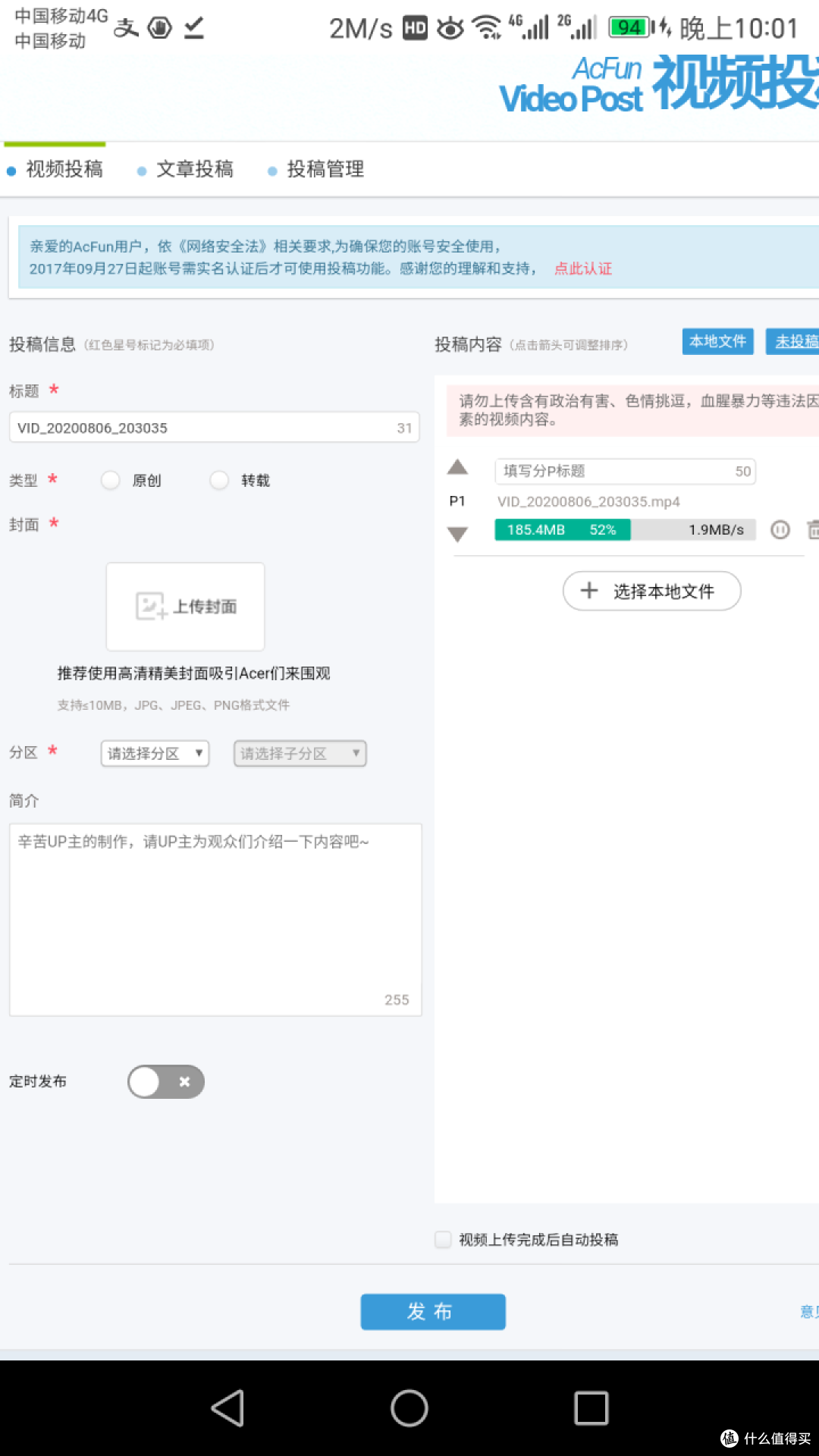This screenshot has width=819, height=1456.
Task: Focus the 填写分P标题 input field
Action: (625, 471)
